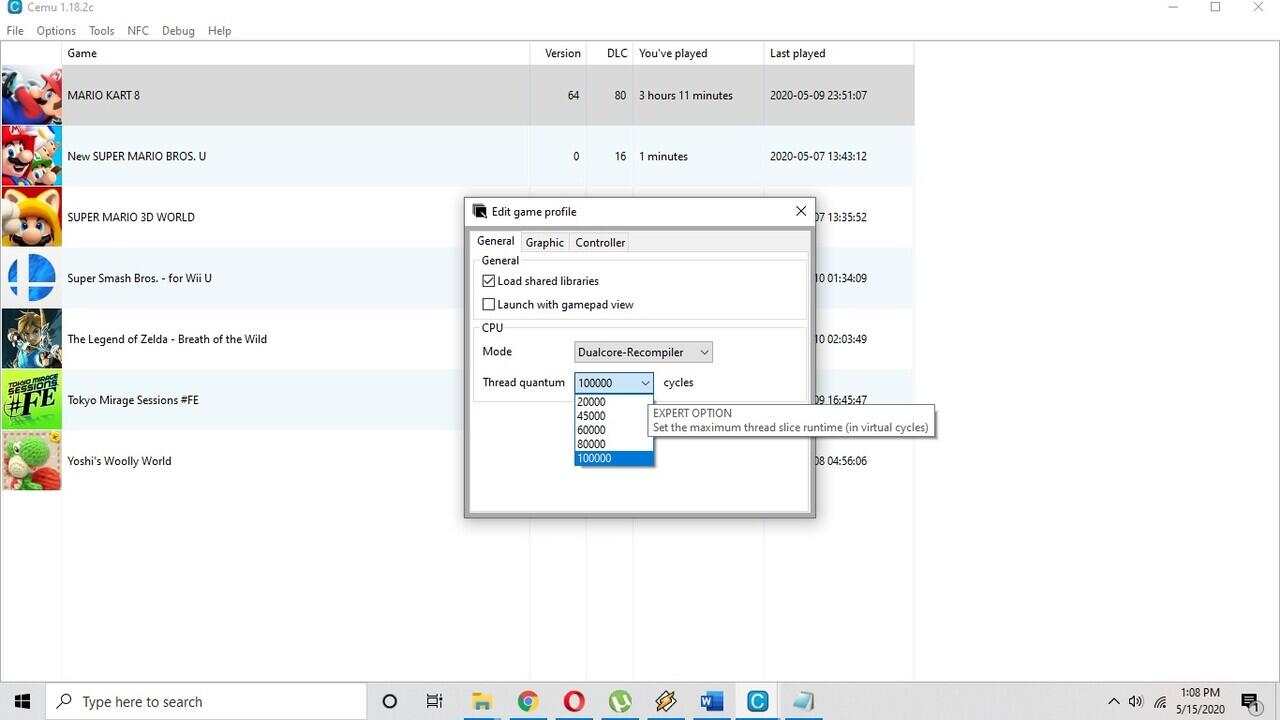
Task: Click the Edit game profile dialog icon
Action: (480, 211)
